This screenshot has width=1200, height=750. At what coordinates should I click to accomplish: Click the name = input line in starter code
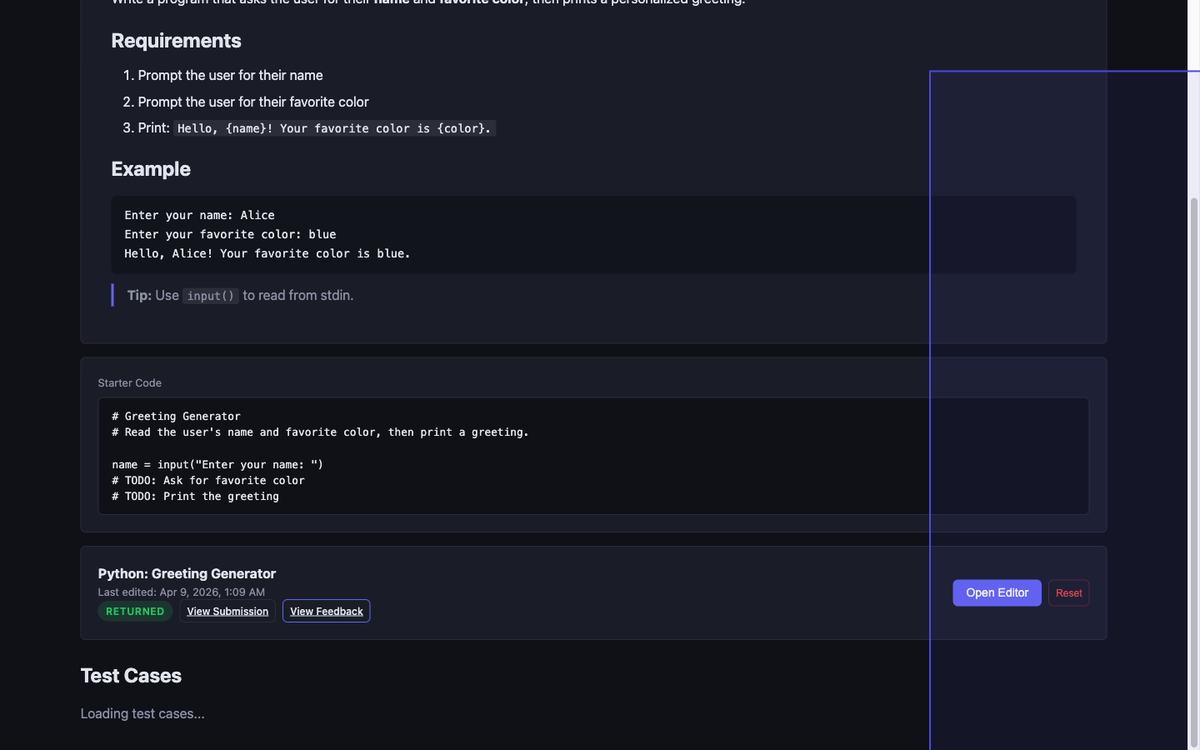click(217, 464)
